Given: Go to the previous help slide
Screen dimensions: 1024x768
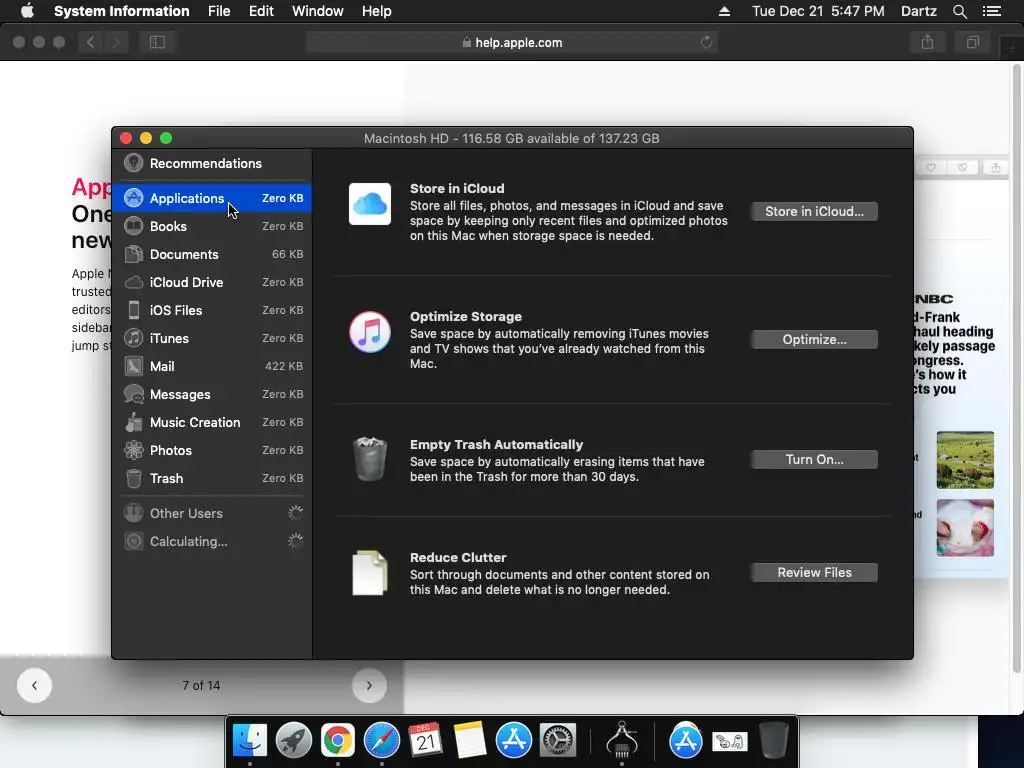Looking at the screenshot, I should (x=34, y=685).
